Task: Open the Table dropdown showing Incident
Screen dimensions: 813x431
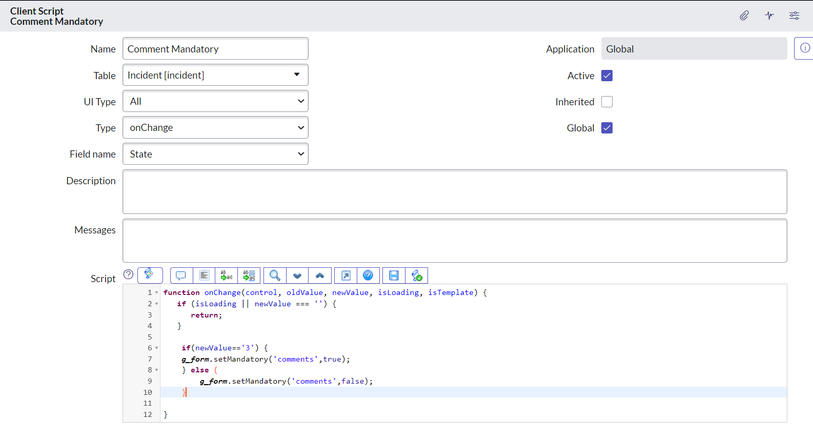Action: (x=215, y=75)
